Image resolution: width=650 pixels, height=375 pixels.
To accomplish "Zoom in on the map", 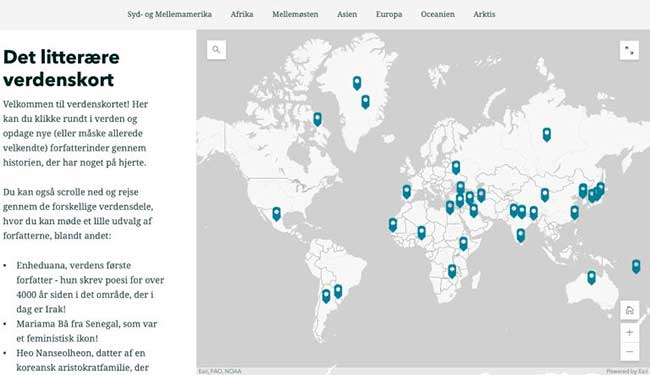I will tap(629, 332).
